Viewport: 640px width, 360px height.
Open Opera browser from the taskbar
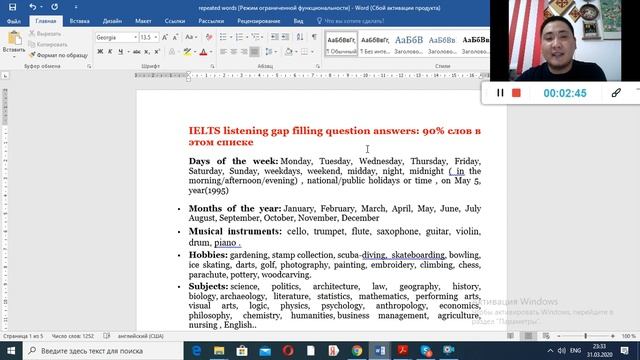coord(288,351)
